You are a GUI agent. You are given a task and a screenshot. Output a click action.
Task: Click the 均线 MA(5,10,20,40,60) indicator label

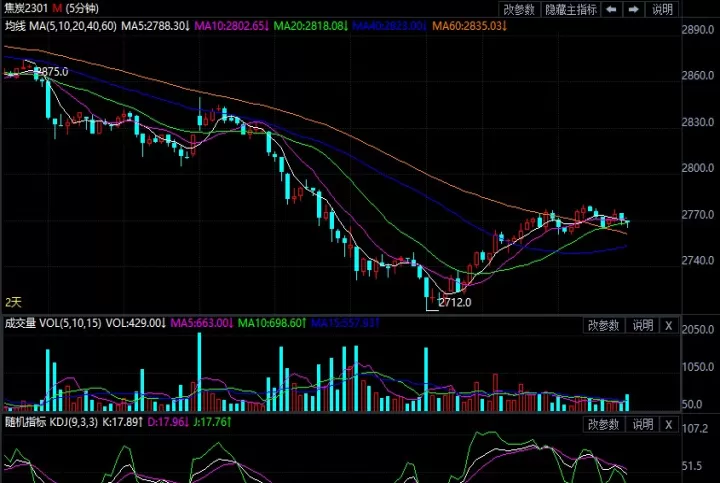[61, 26]
